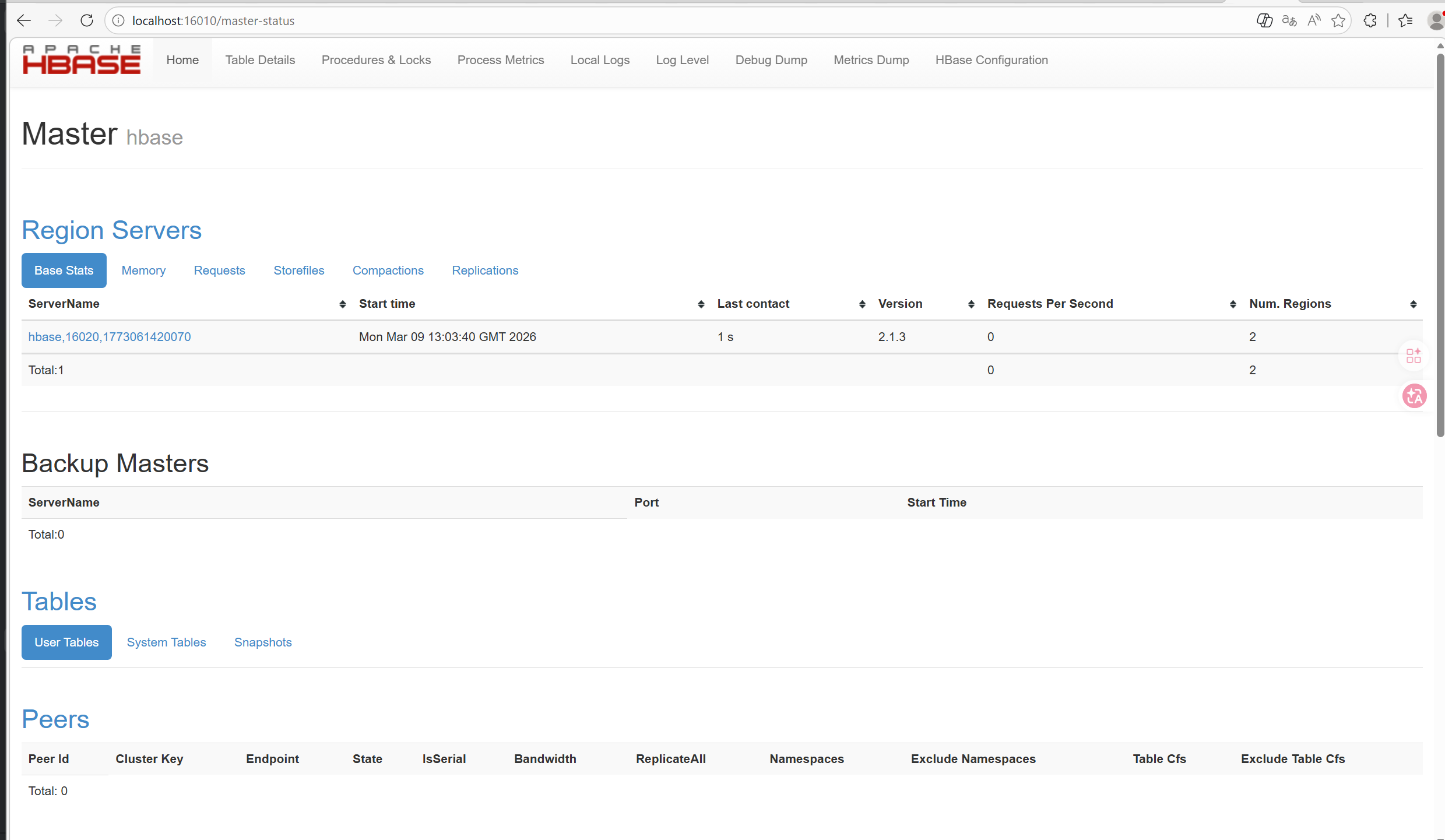Click the Apache HBase logo
Image resolution: width=1445 pixels, height=840 pixels.
(x=82, y=60)
